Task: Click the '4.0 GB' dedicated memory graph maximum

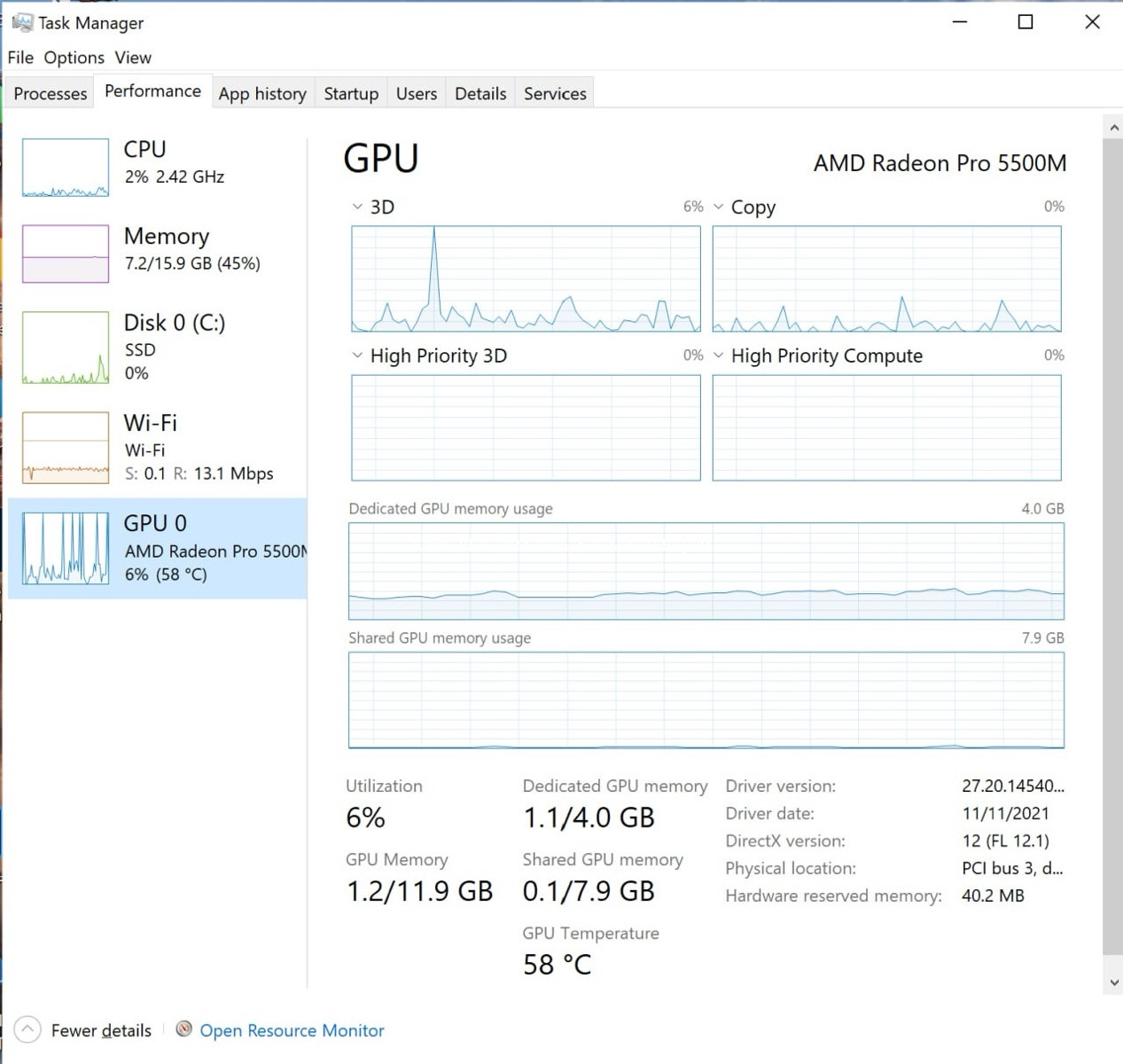Action: coord(1042,509)
